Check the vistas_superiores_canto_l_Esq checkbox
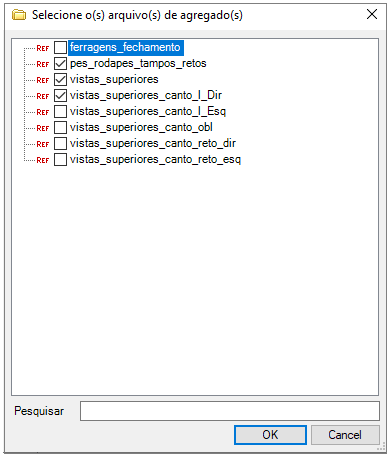 click(60, 112)
